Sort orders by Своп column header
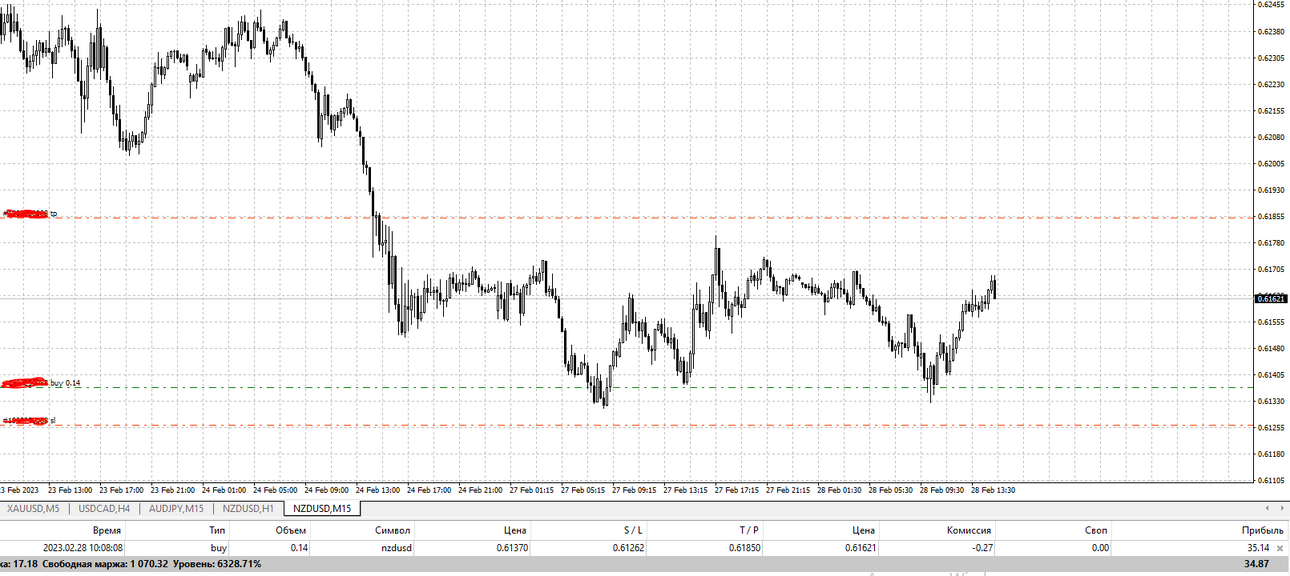 point(1096,530)
